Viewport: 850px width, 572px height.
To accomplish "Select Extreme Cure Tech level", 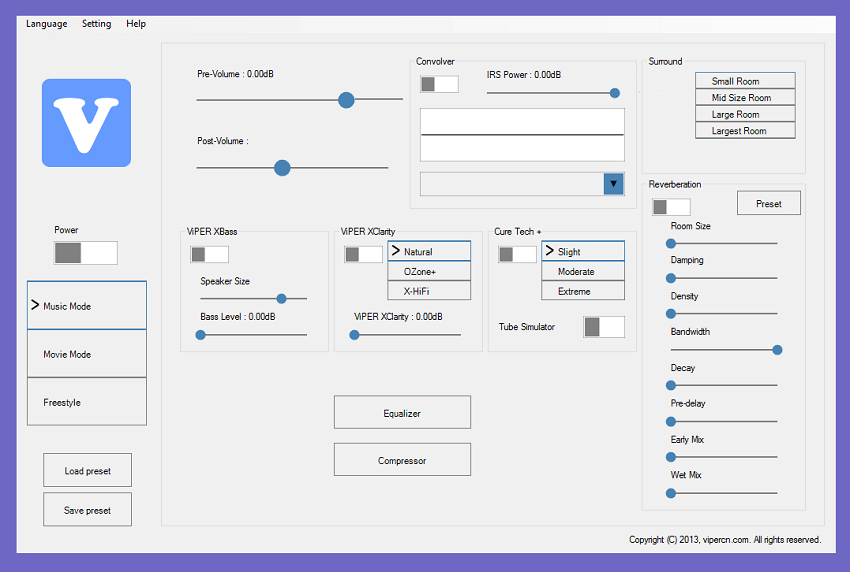I will click(x=583, y=291).
